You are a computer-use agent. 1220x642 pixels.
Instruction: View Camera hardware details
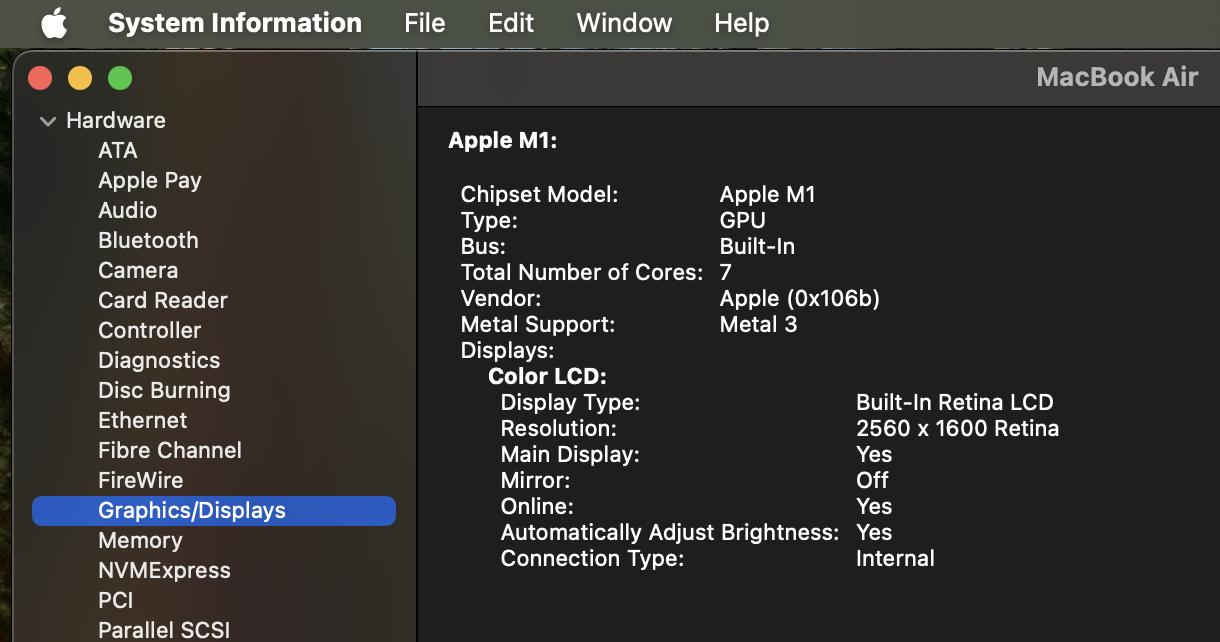(x=138, y=270)
